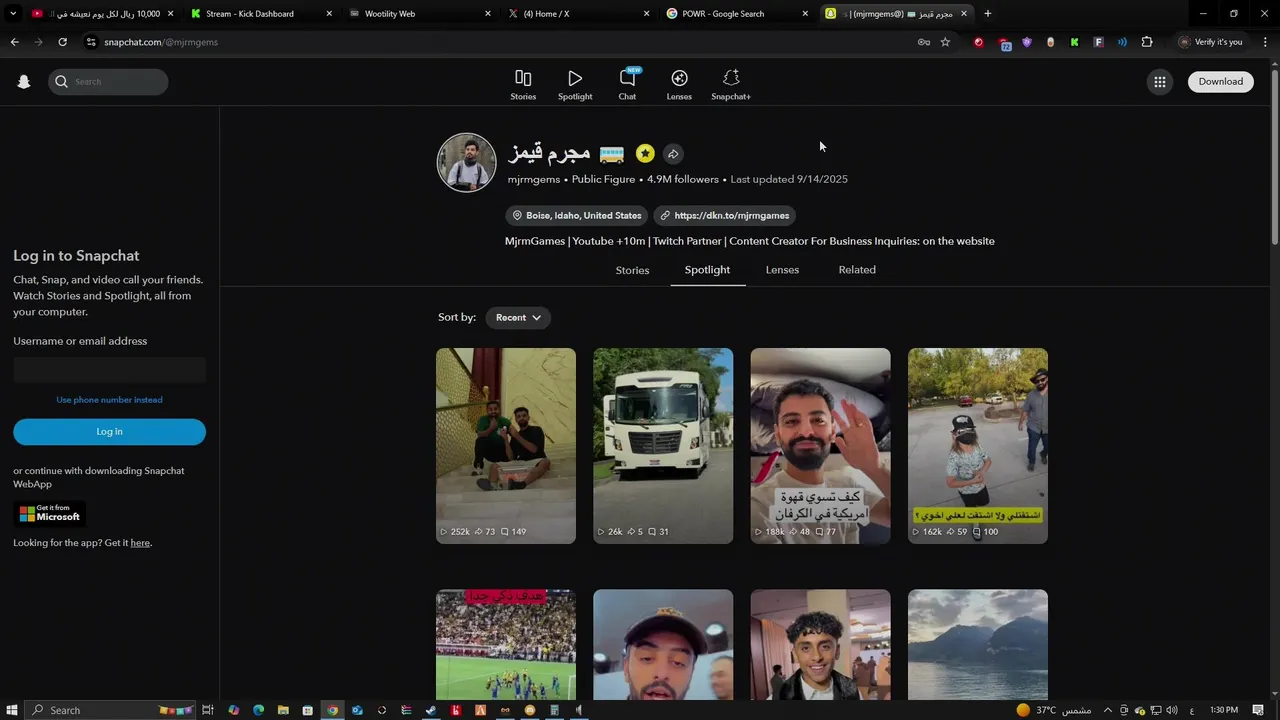1280x720 pixels.
Task: Click the Boise, Idaho location chip
Action: click(x=577, y=215)
